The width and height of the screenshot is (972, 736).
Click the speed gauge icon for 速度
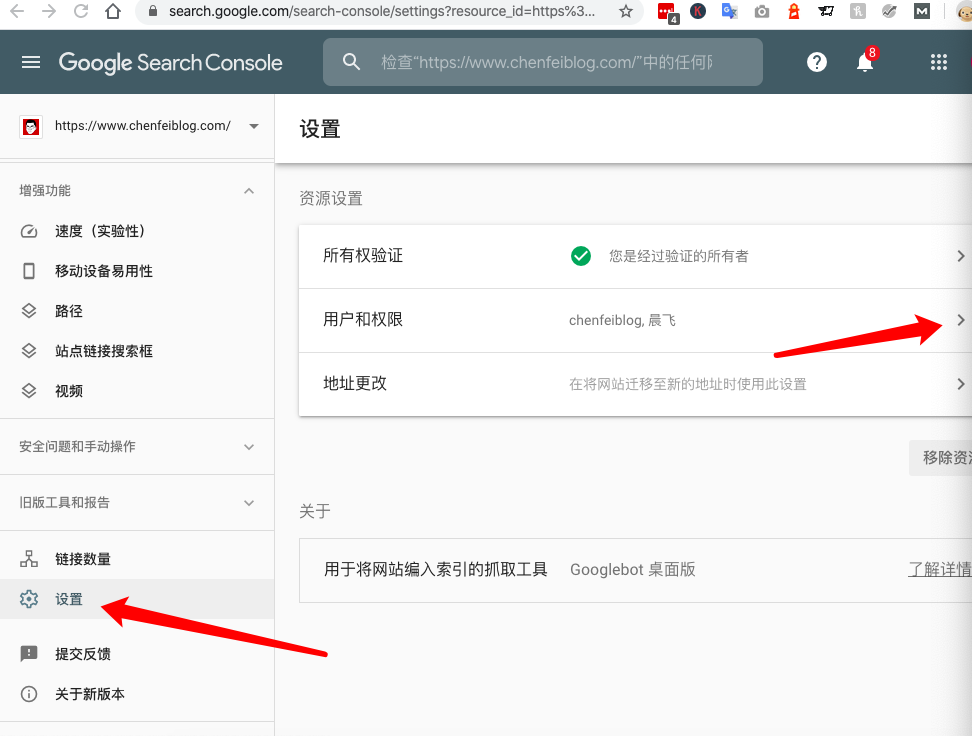pos(29,231)
